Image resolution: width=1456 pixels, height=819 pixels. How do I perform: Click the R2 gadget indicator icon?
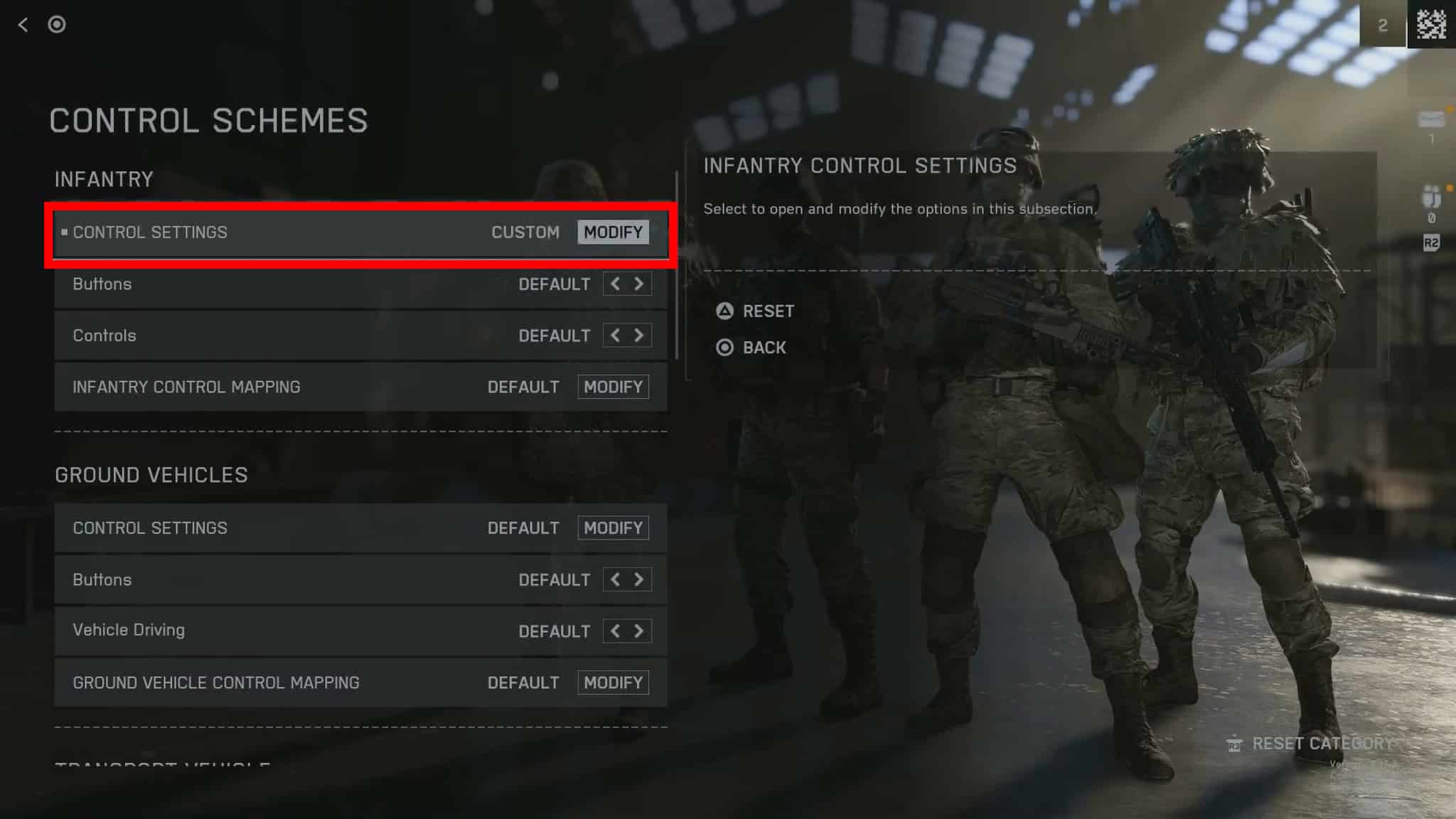[1431, 243]
